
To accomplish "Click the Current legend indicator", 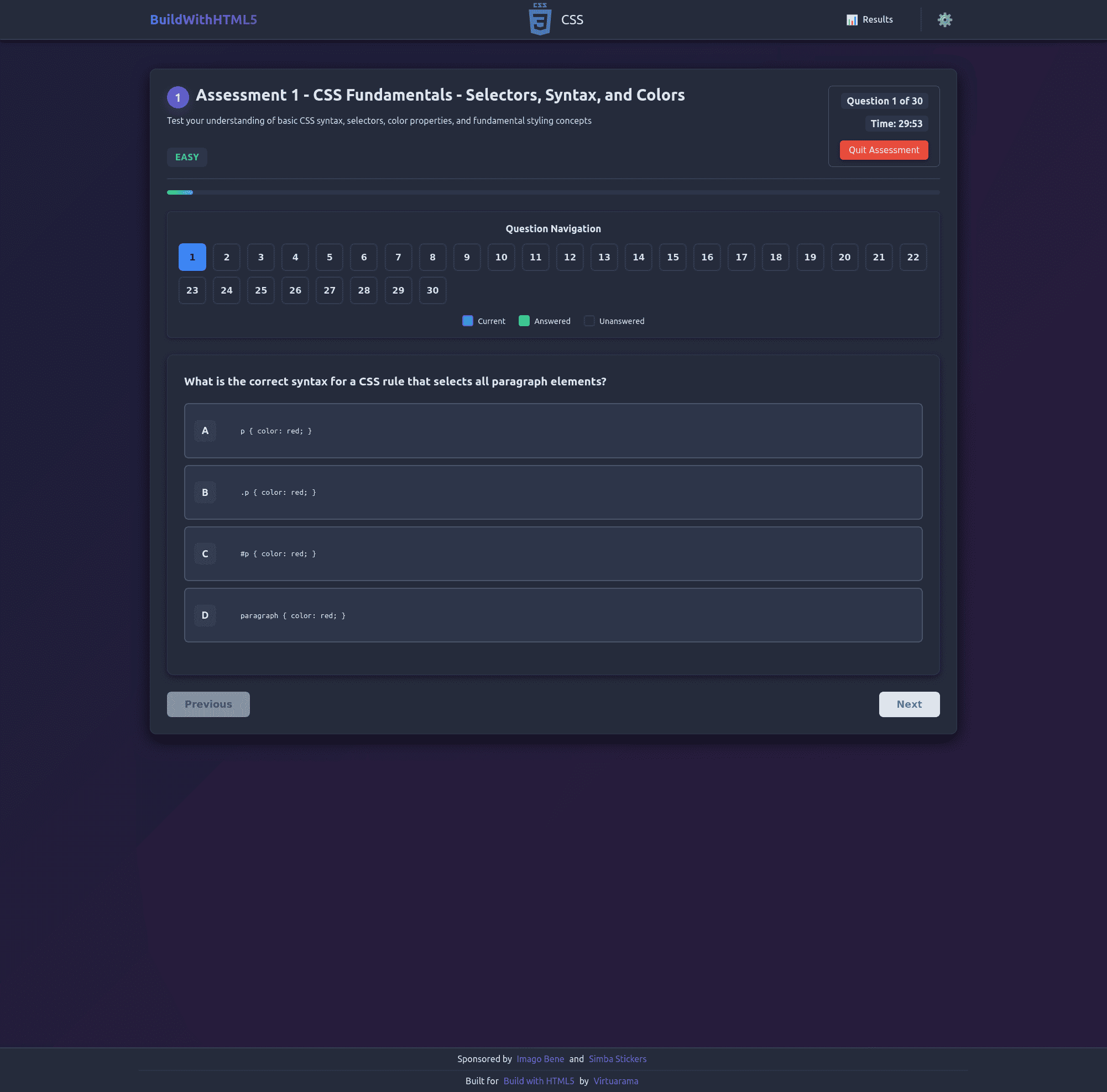I will pyautogui.click(x=467, y=321).
